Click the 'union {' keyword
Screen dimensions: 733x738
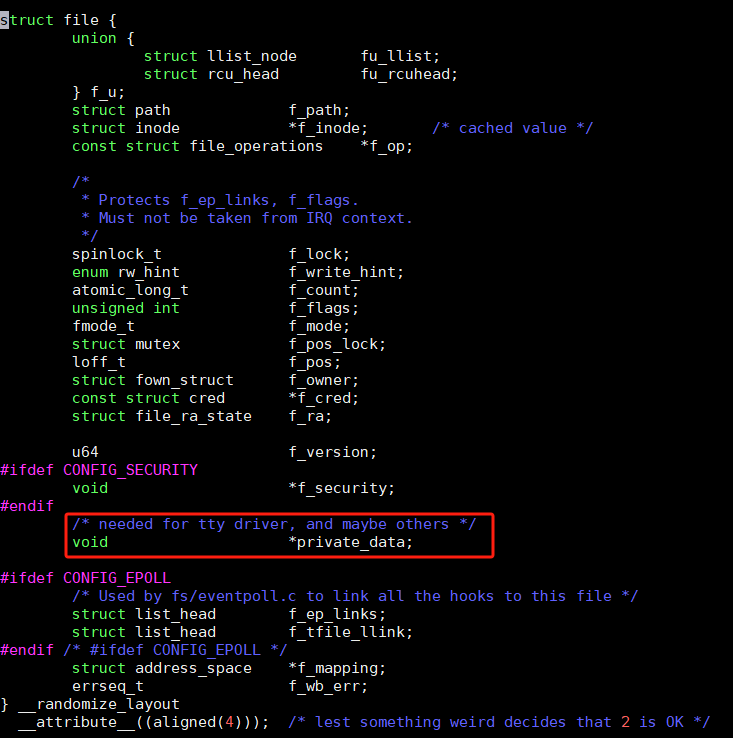click(103, 38)
